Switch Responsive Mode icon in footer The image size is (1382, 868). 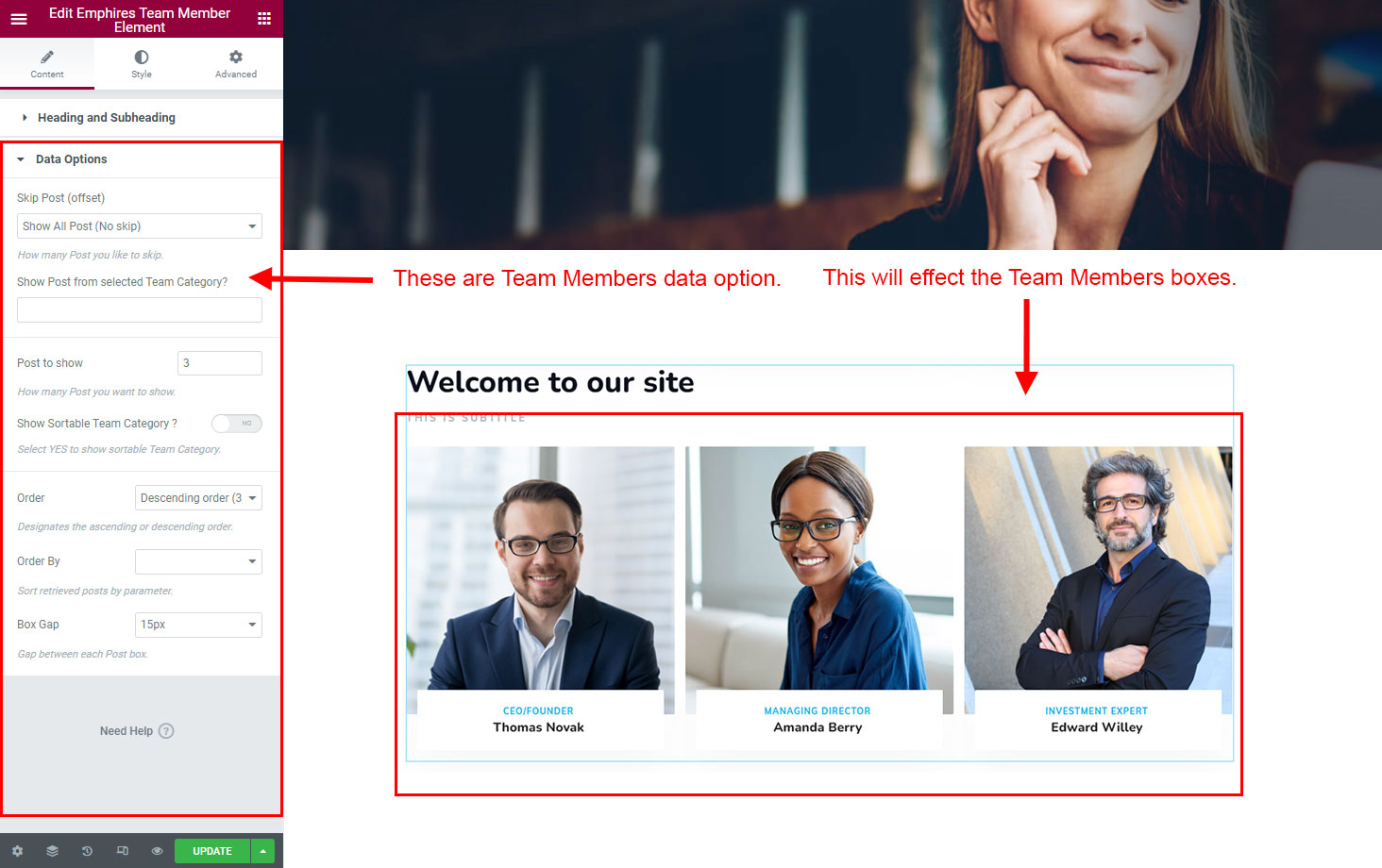pos(122,851)
